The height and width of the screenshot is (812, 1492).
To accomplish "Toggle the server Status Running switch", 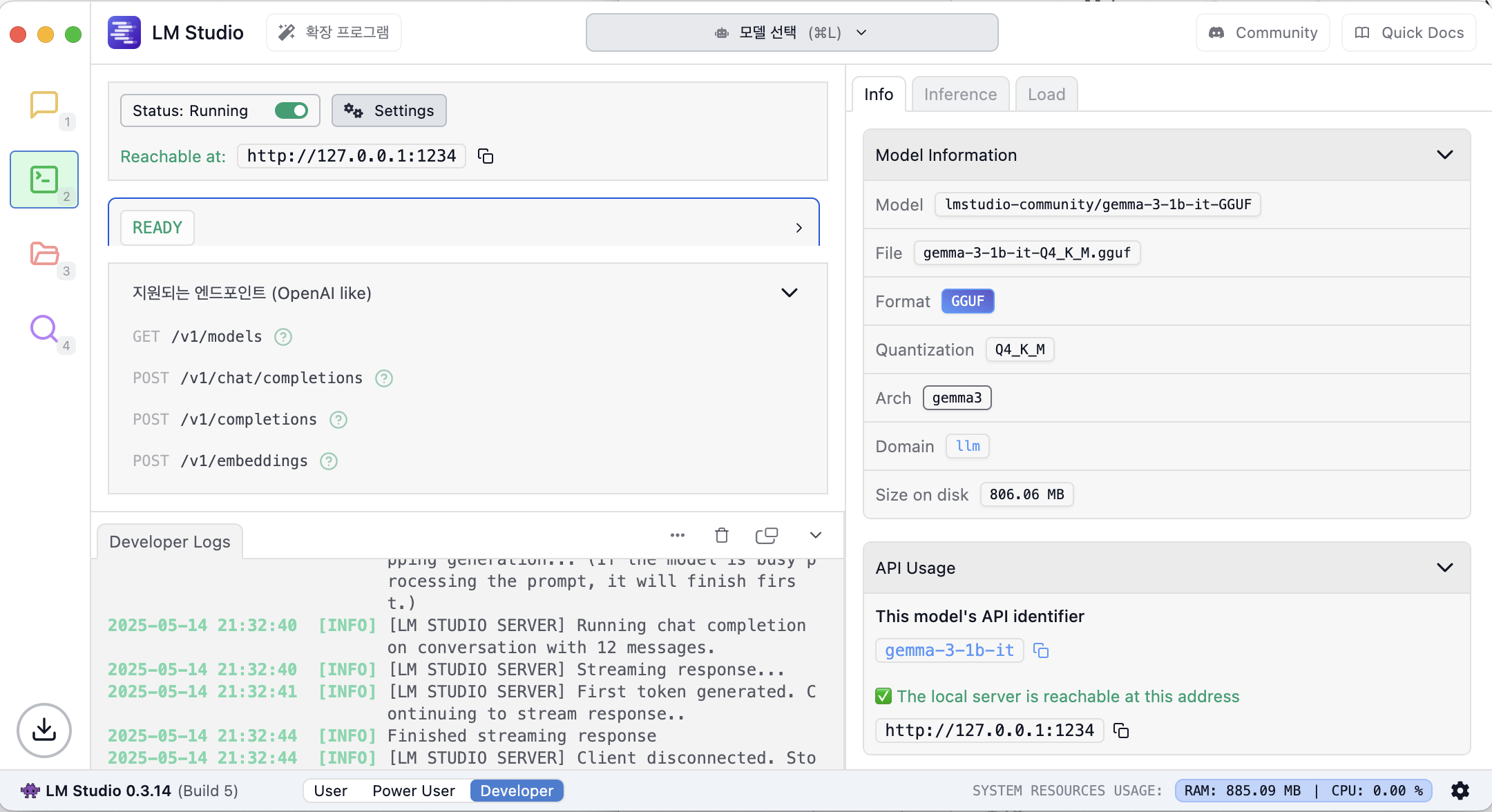I will coord(291,110).
